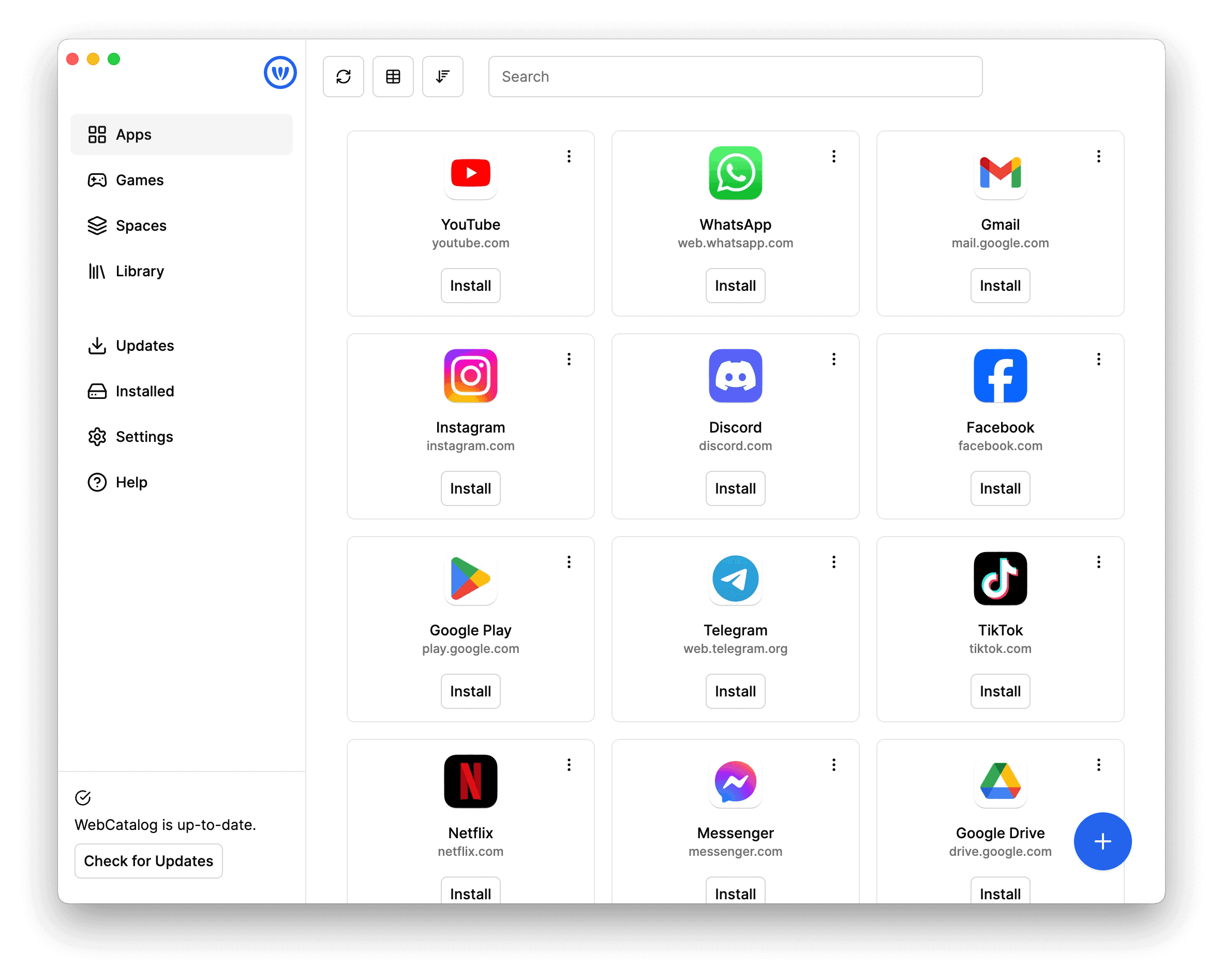Click the Netflix app icon
The image size is (1223, 980).
pos(470,780)
